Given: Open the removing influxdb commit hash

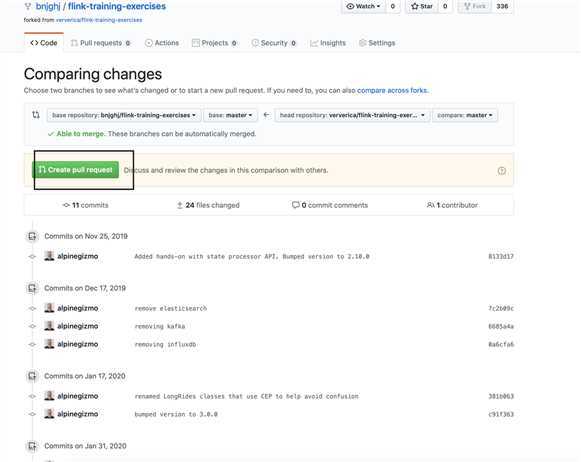Looking at the screenshot, I should click(x=501, y=344).
